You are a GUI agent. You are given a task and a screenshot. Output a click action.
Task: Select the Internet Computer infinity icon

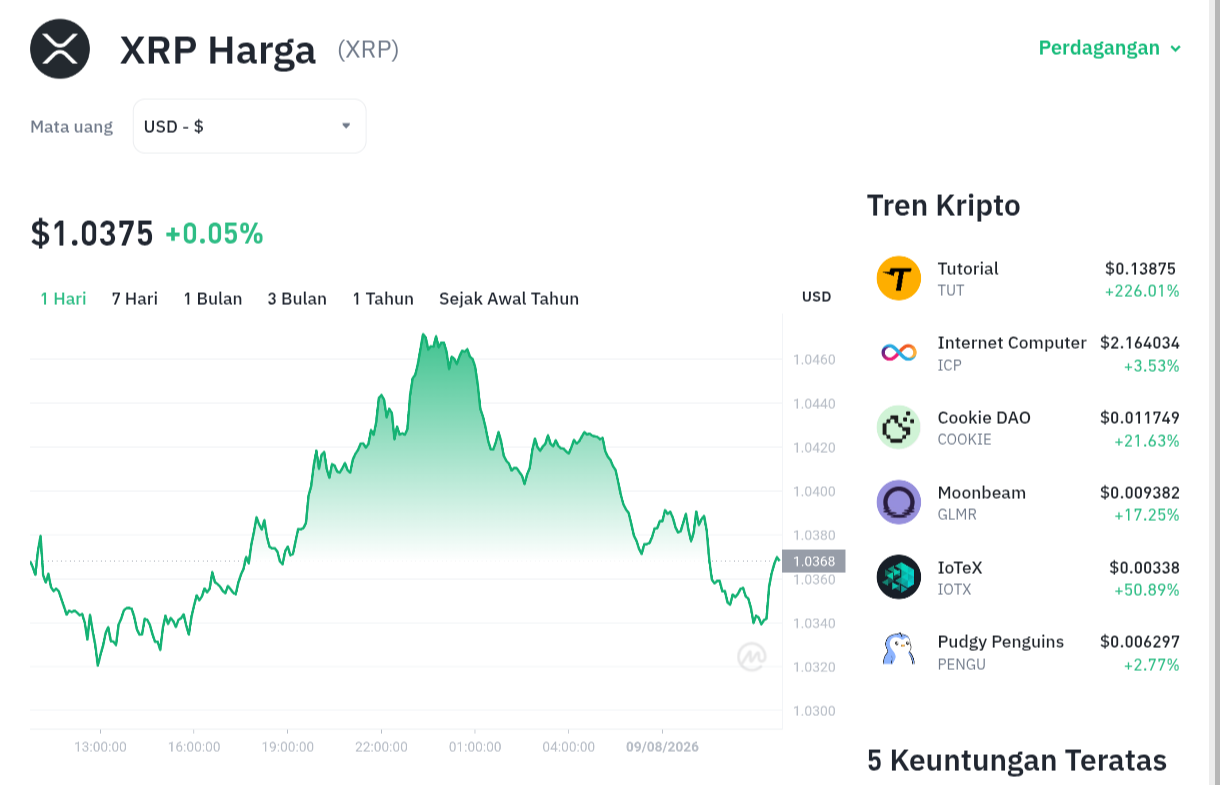click(x=898, y=352)
